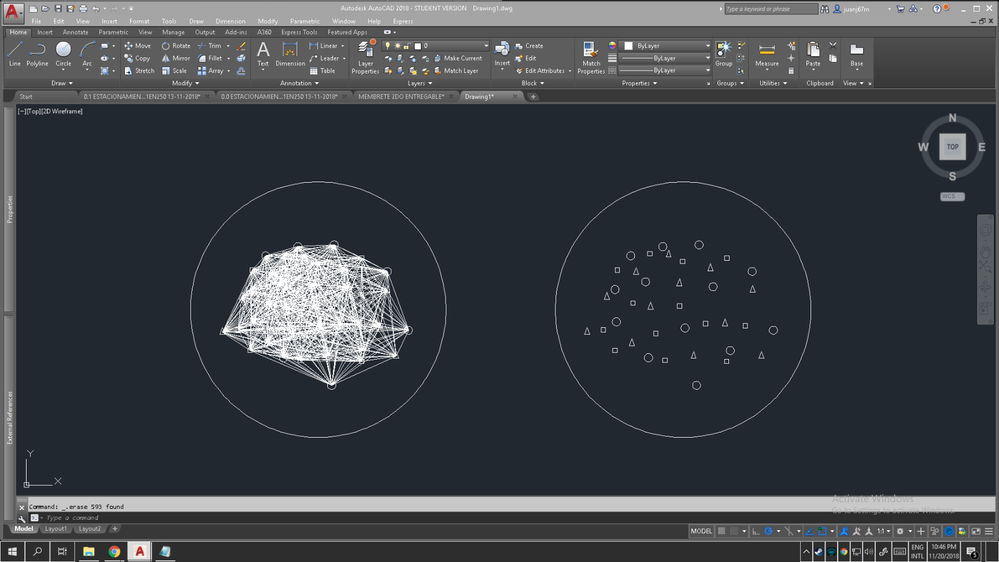Click Make Current layer button
This screenshot has width=999, height=562.
click(x=462, y=58)
